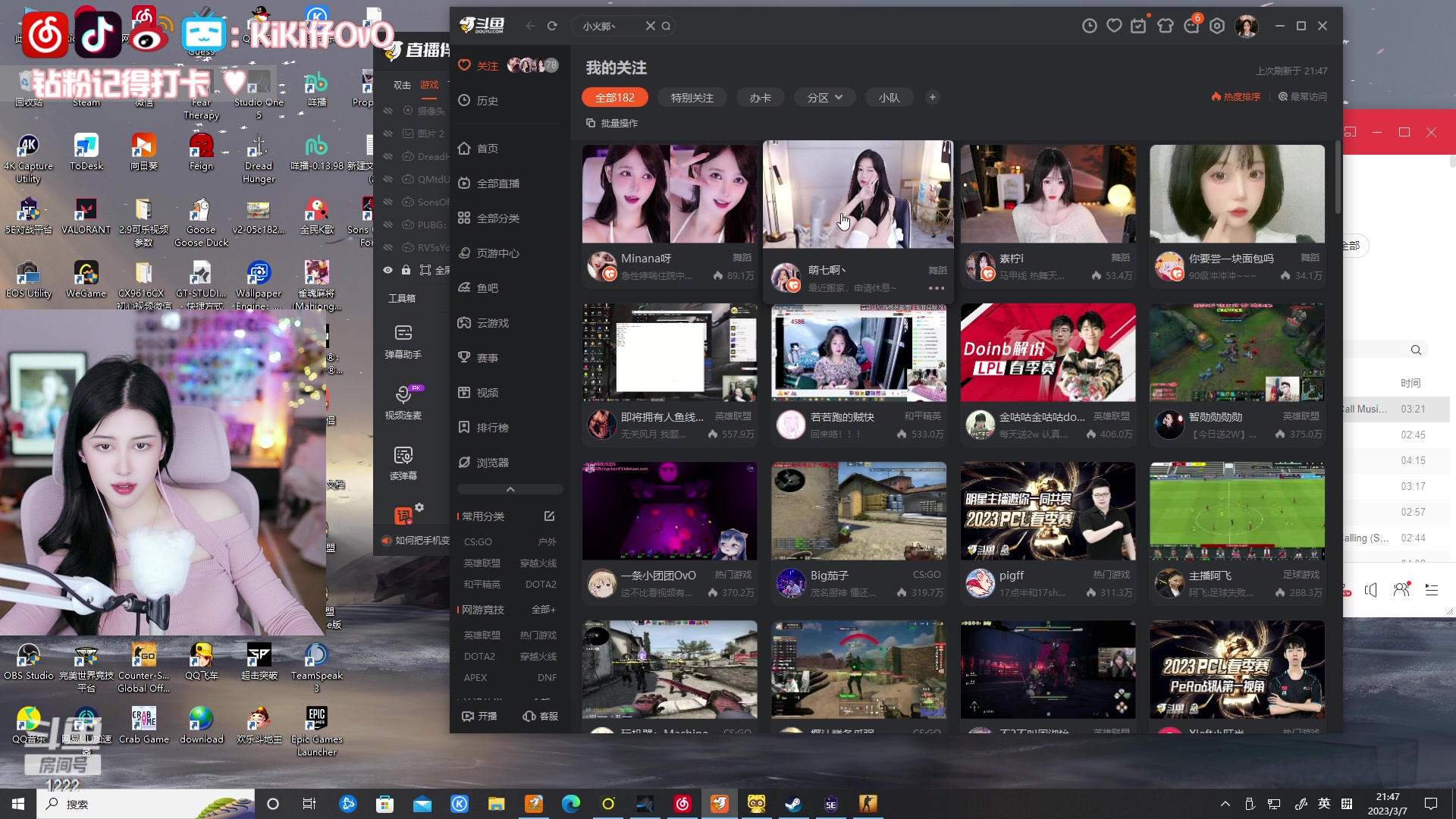Open Windows Start menu
The height and width of the screenshot is (819, 1456).
(x=18, y=804)
